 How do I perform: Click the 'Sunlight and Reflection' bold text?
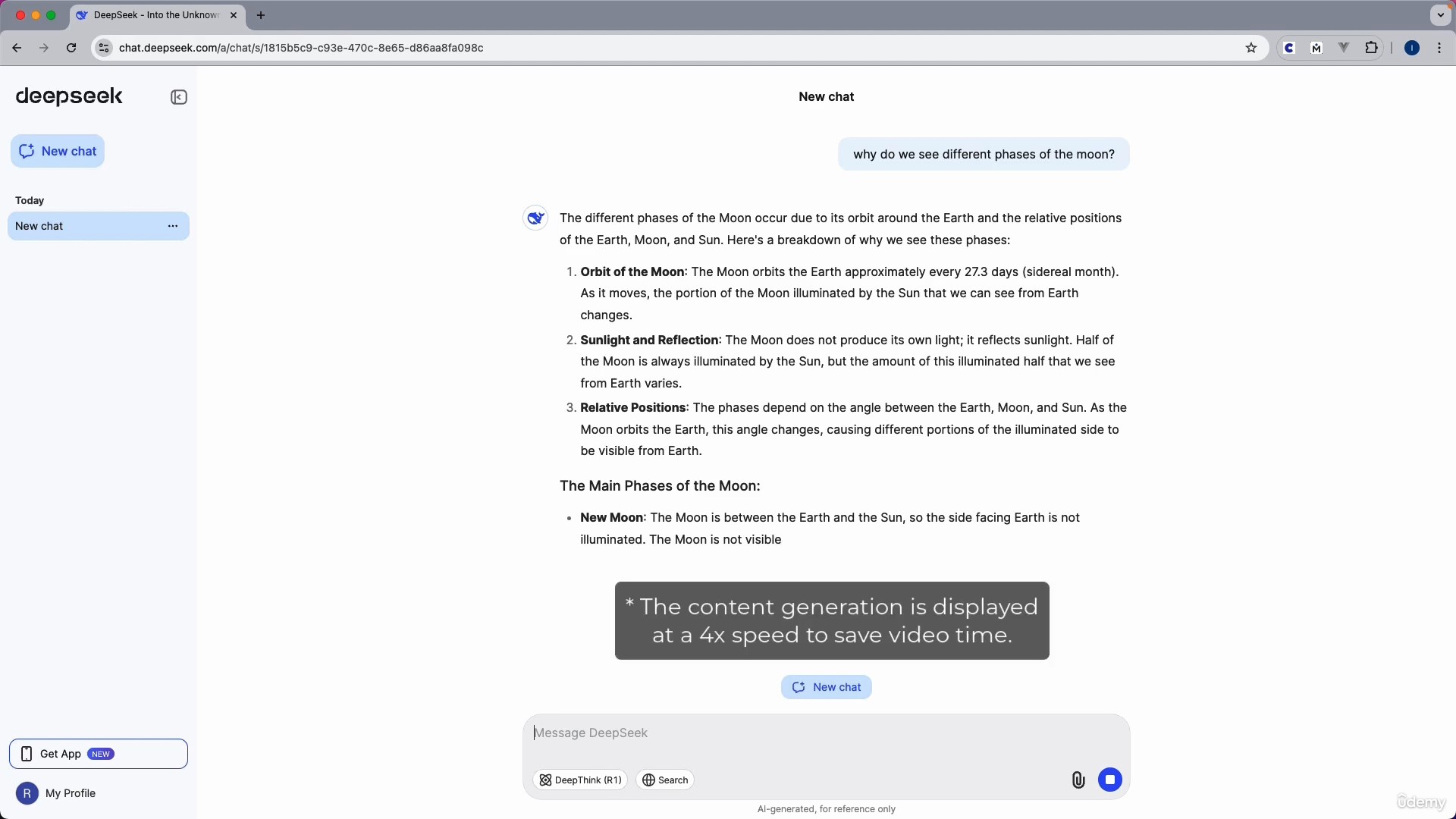(x=649, y=340)
